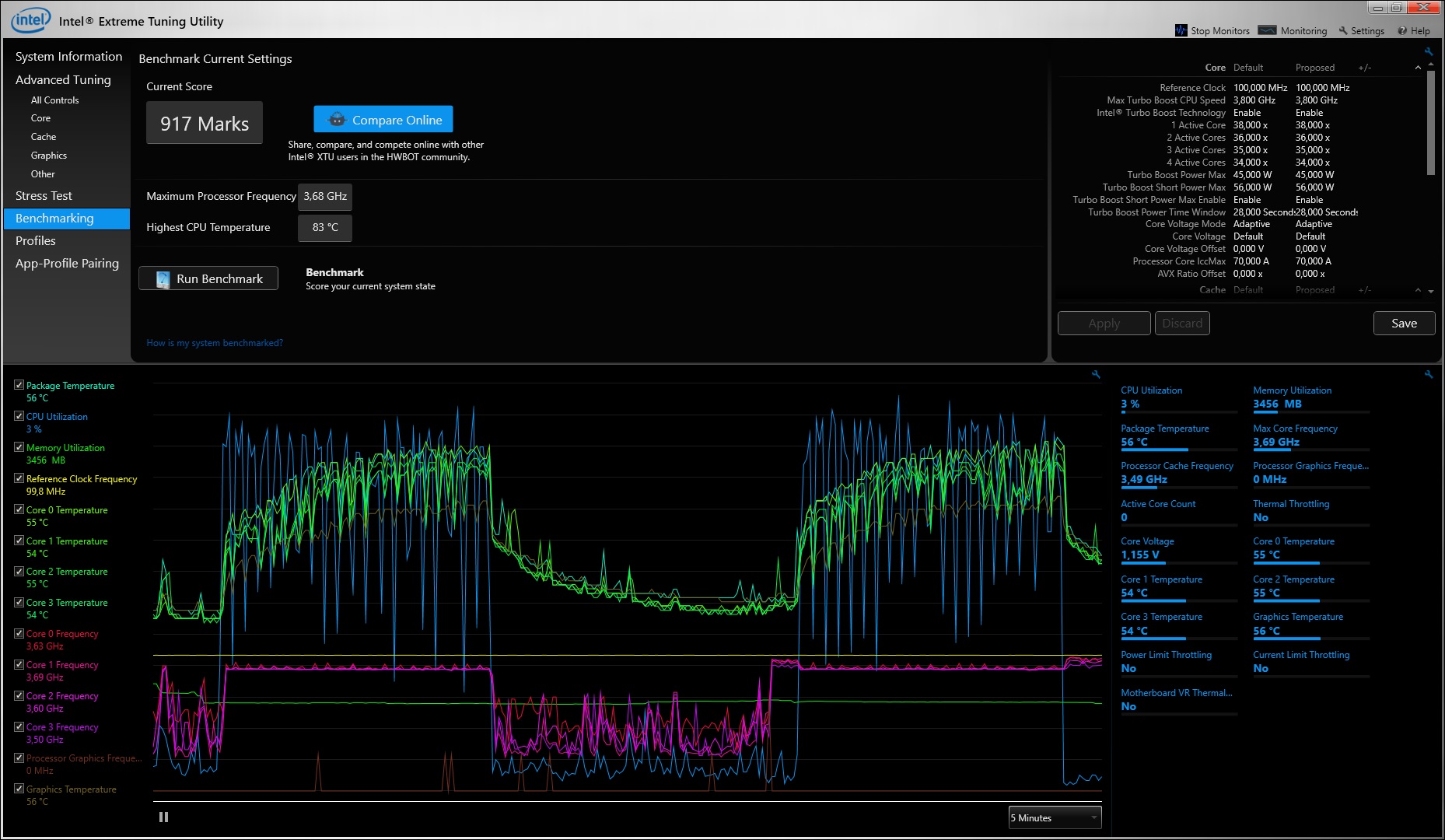1445x840 pixels.
Task: Toggle Core 3 Temperature checkbox
Action: coord(19,602)
